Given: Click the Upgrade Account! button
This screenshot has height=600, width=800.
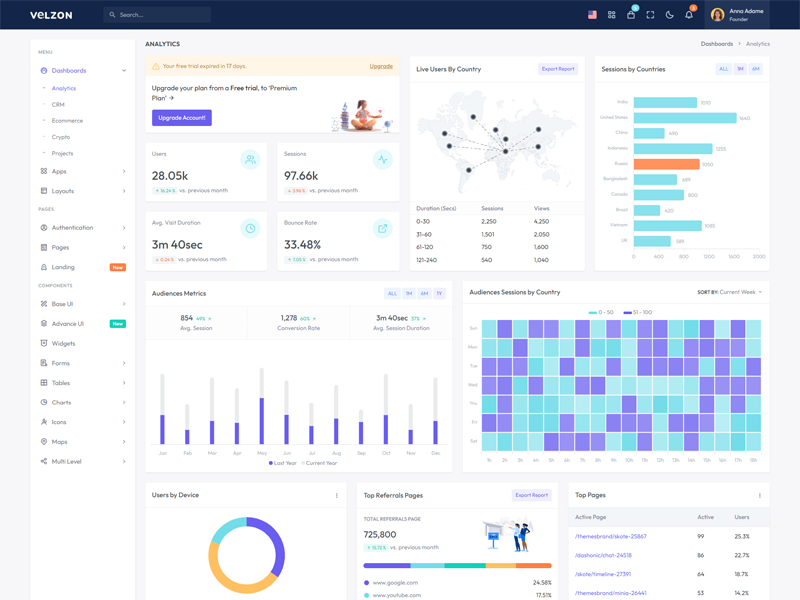Looking at the screenshot, I should tap(182, 118).
